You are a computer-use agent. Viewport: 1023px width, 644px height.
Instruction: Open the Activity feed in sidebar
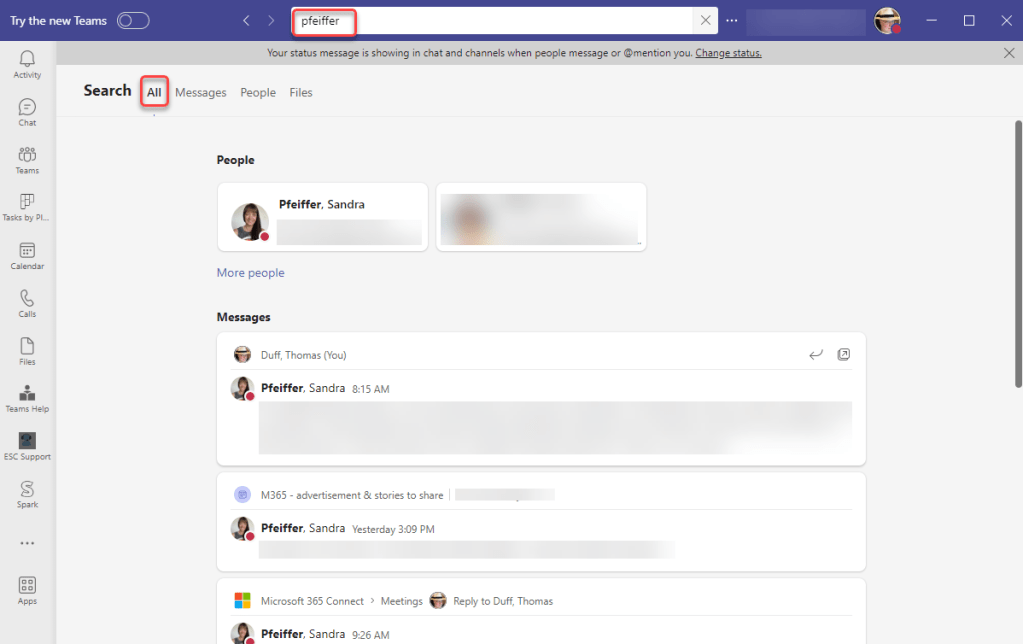[27, 64]
